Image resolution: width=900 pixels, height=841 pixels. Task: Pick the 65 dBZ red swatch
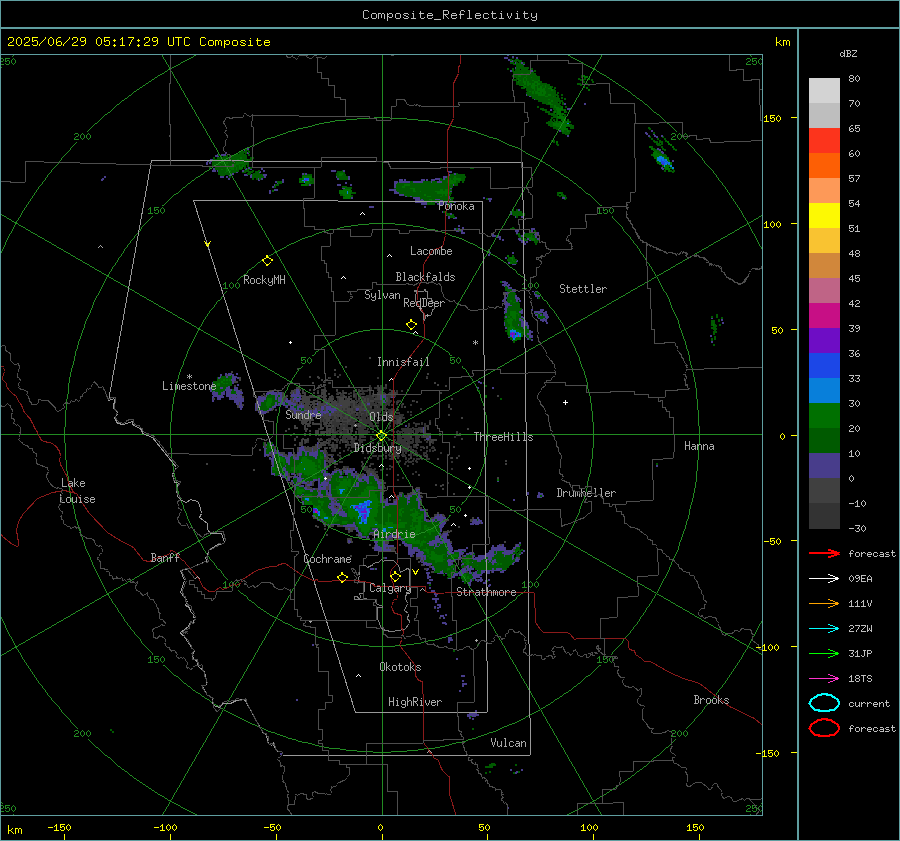[824, 141]
